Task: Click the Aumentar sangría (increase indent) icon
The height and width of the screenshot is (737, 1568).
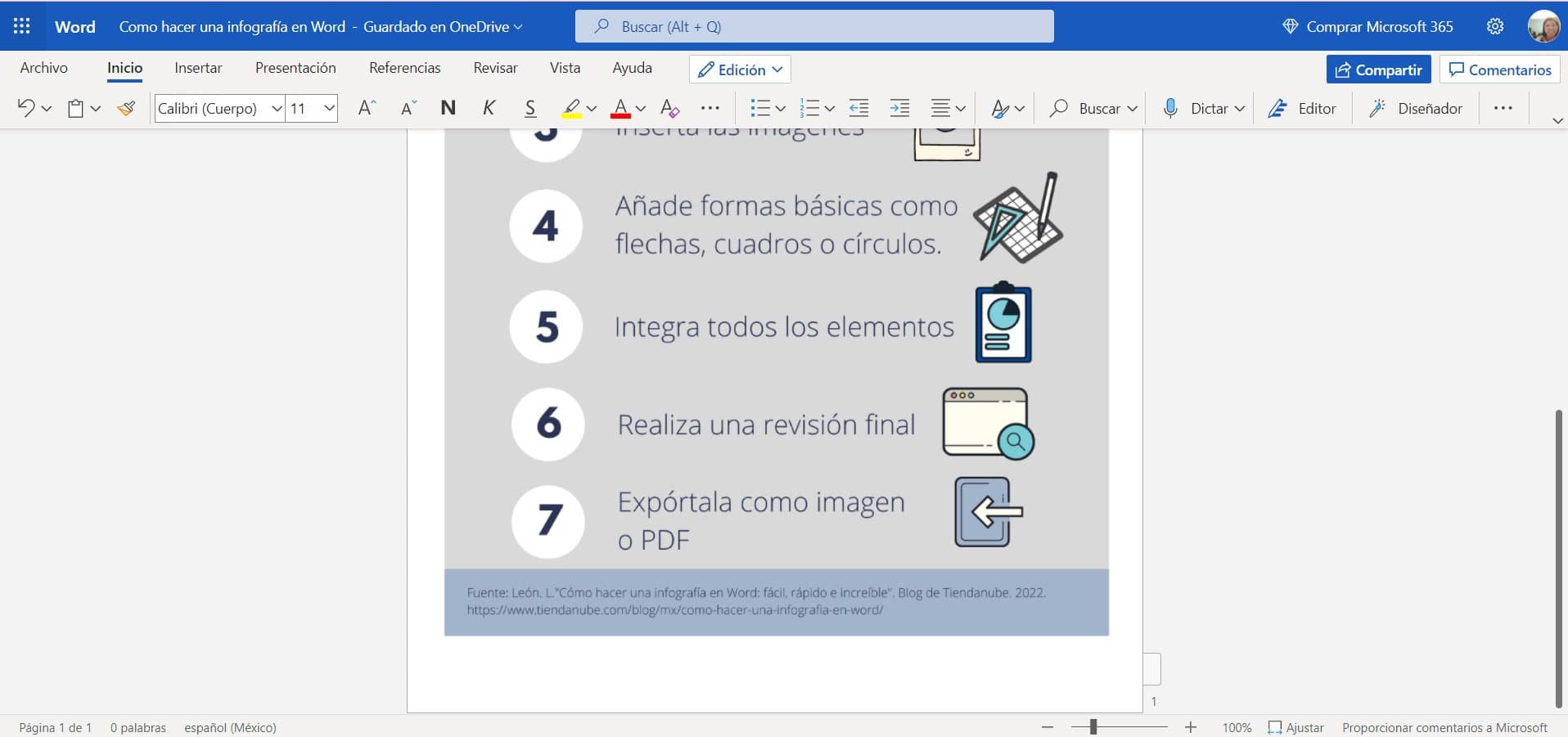Action: click(899, 107)
